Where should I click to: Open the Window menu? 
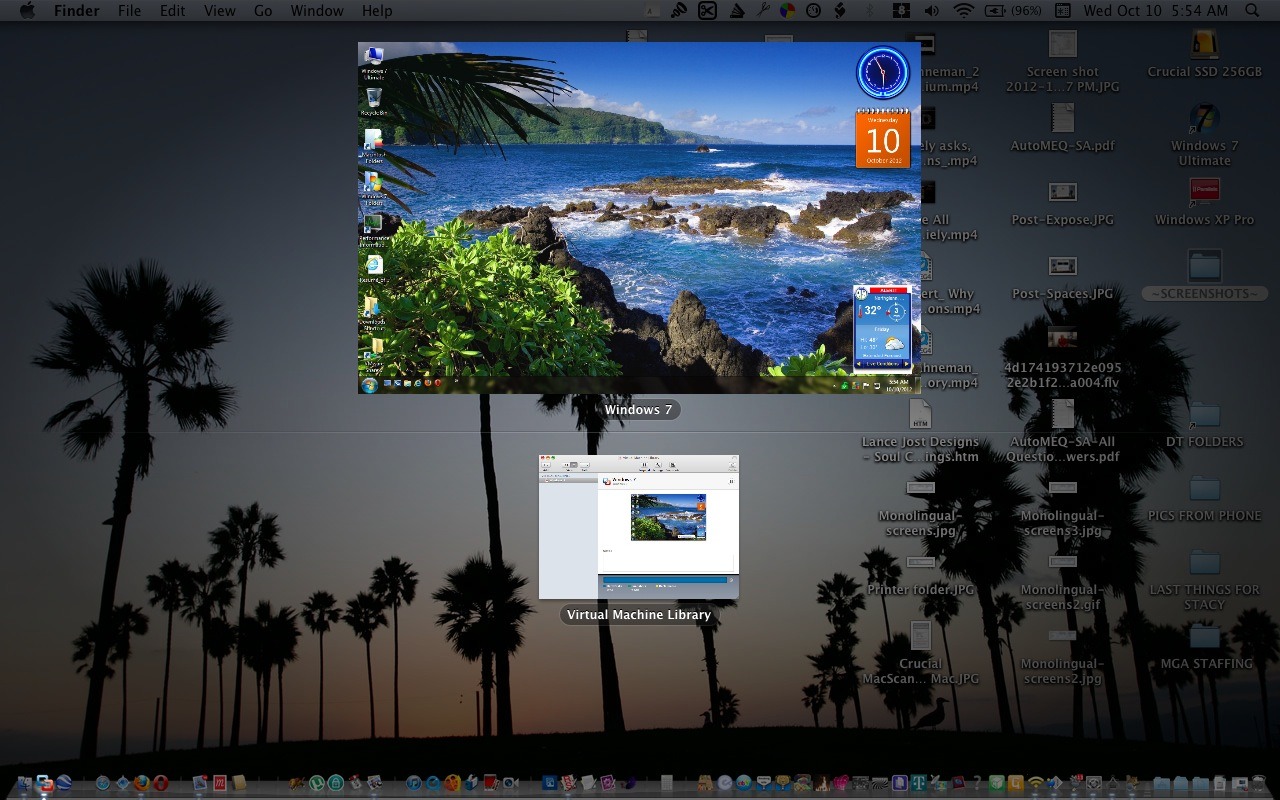(316, 11)
